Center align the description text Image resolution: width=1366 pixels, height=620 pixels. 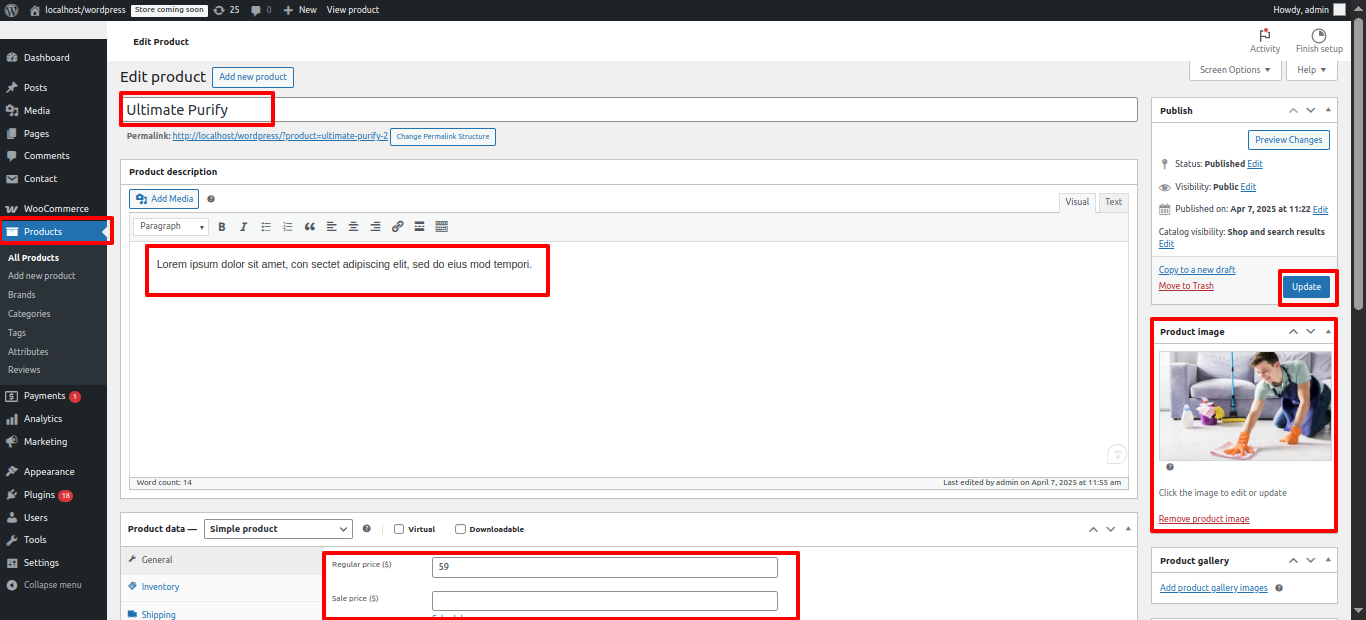tap(353, 227)
